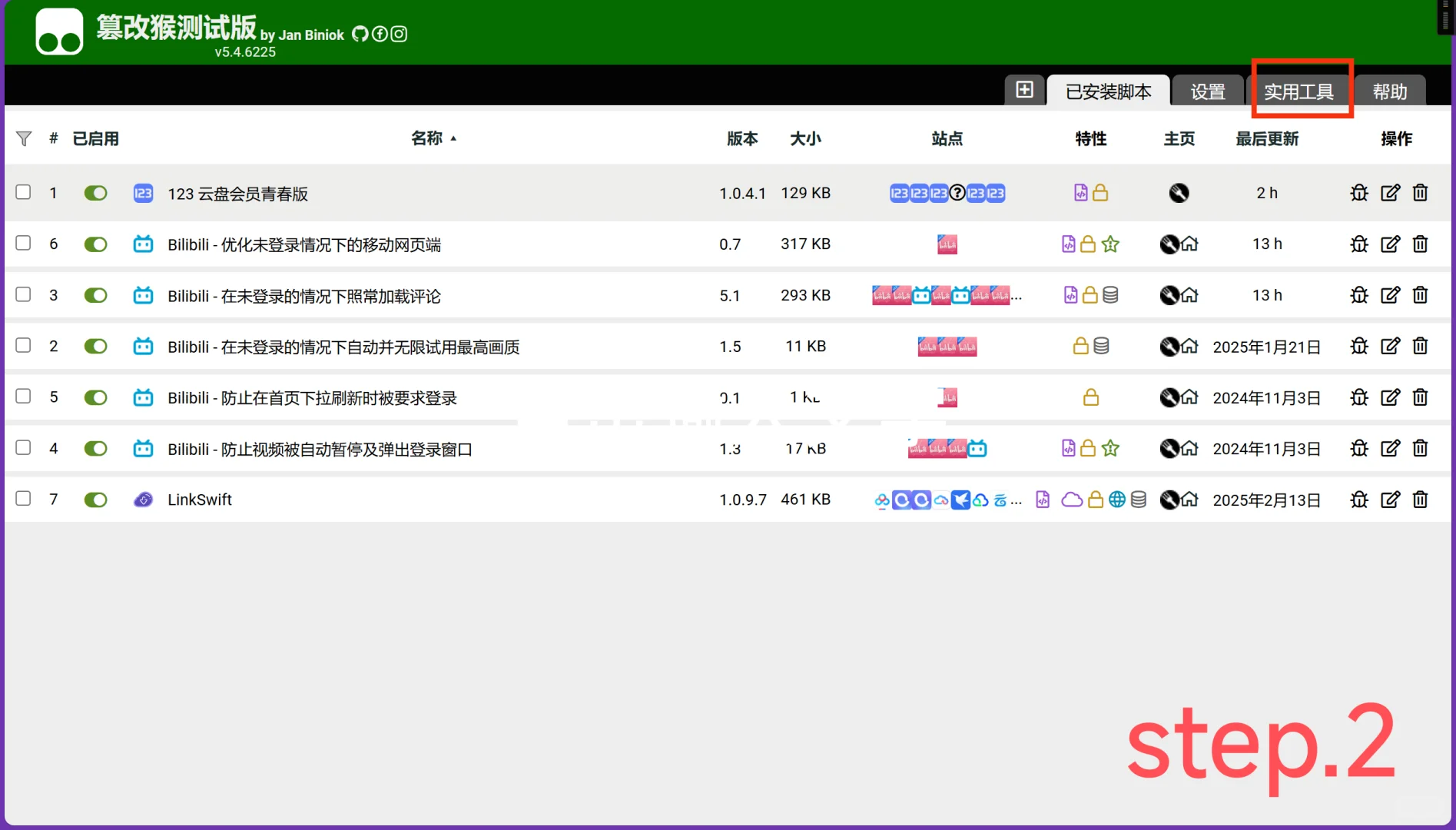Open script Bilibili - 优化未登录情况下的移动网页端

304,244
